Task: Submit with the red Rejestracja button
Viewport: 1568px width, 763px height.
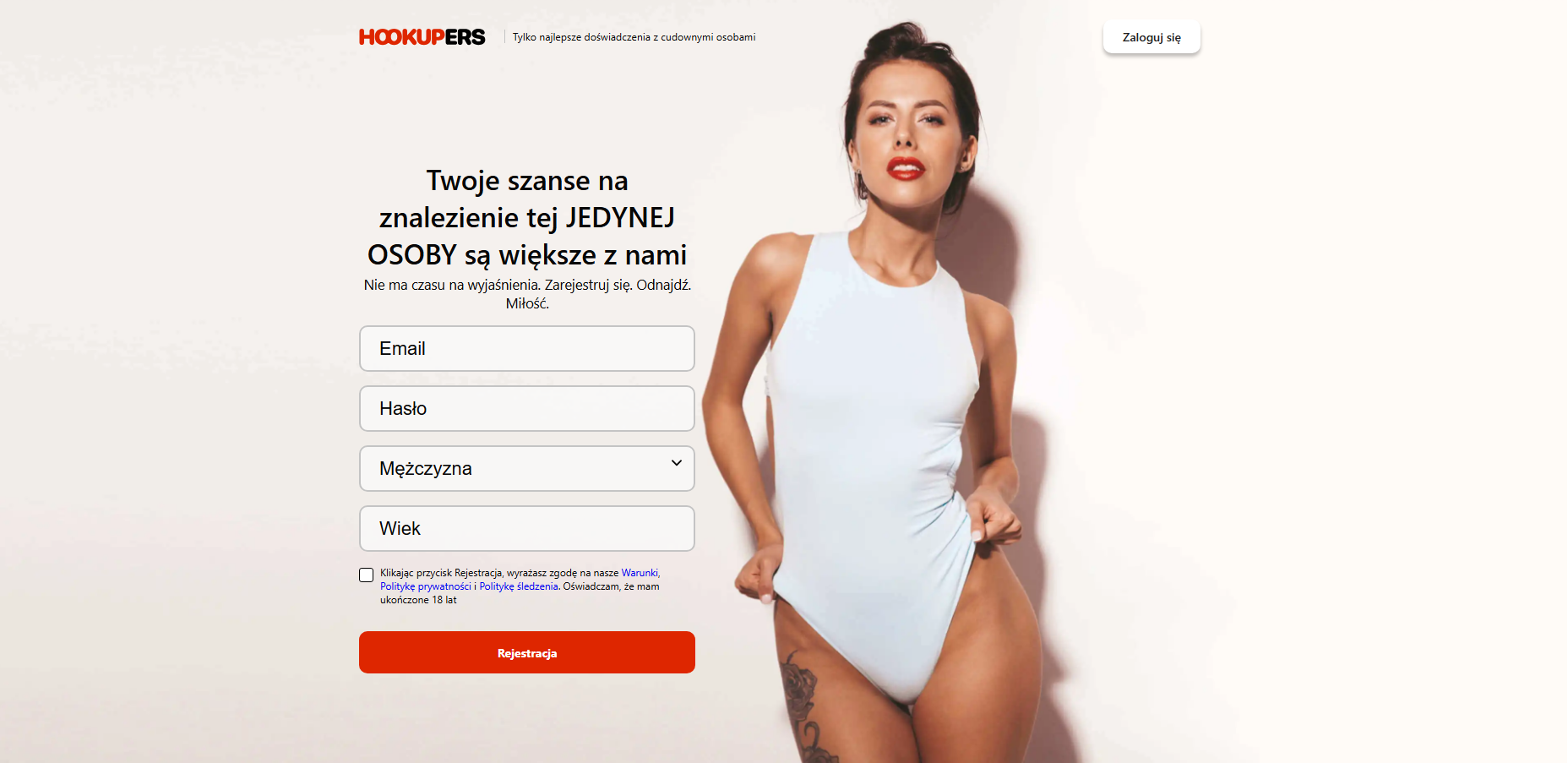Action: (x=527, y=652)
